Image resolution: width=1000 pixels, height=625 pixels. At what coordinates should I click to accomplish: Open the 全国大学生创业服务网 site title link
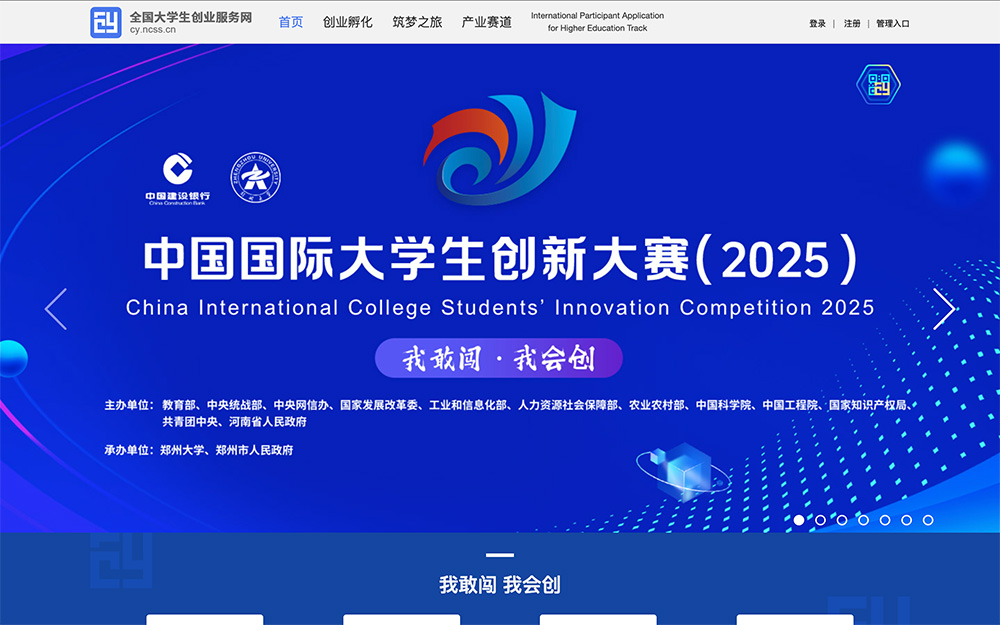[191, 17]
